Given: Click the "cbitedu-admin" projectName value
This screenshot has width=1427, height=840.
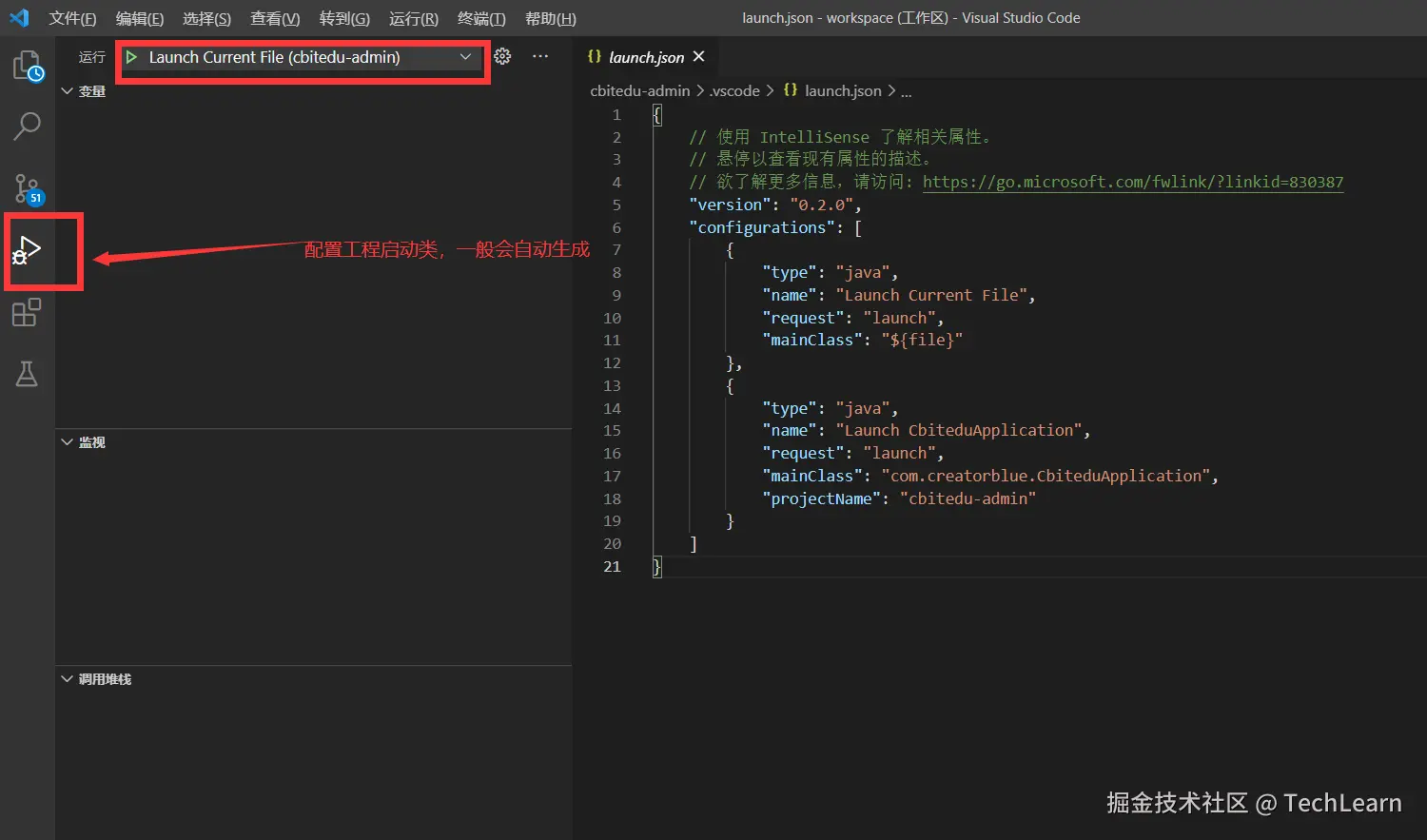Looking at the screenshot, I should (968, 498).
